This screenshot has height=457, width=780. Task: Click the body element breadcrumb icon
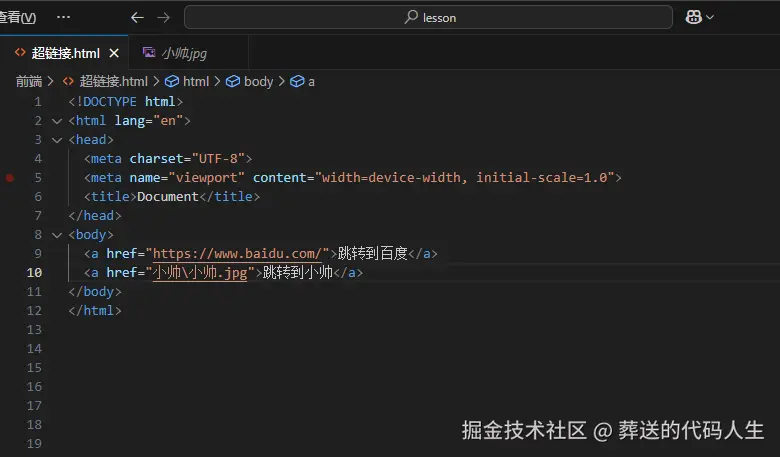pyautogui.click(x=233, y=81)
